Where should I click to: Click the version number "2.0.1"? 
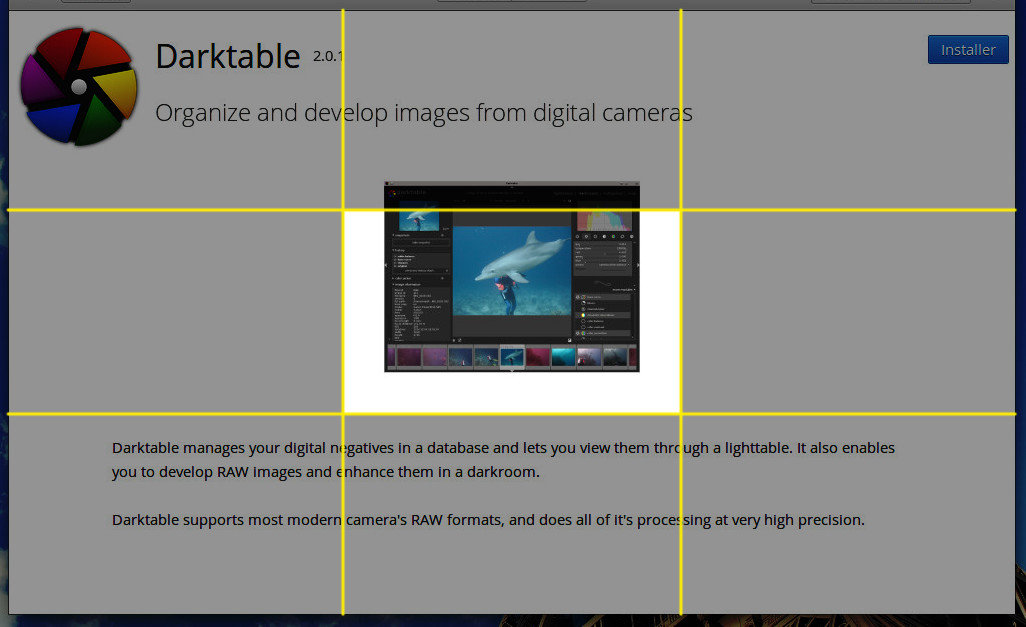pyautogui.click(x=328, y=56)
